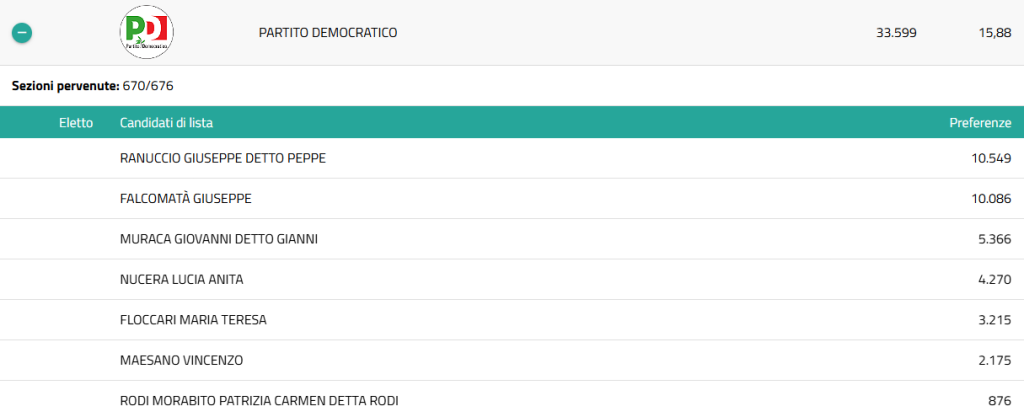Click the 5.366 preference count
The width and height of the screenshot is (1024, 417).
(994, 239)
